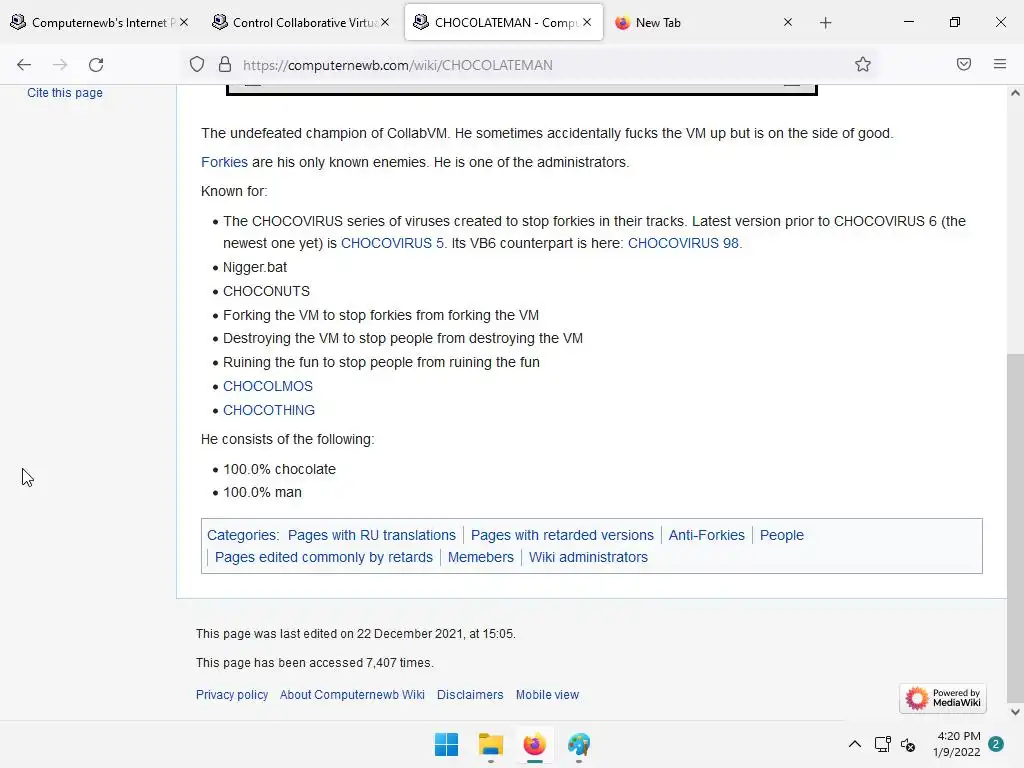The width and height of the screenshot is (1024, 768).
Task: Click "This page has been accessed 7,407 times"
Action: (315, 663)
